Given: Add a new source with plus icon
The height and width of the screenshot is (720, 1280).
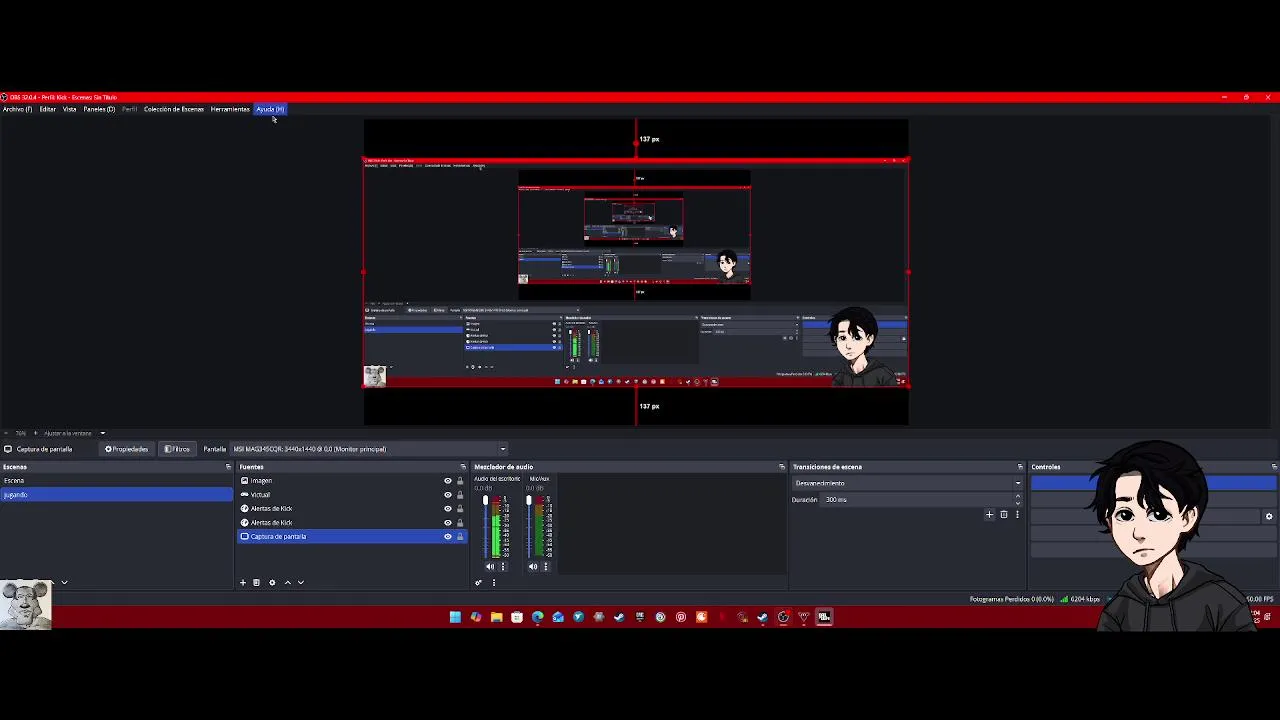Looking at the screenshot, I should point(242,582).
